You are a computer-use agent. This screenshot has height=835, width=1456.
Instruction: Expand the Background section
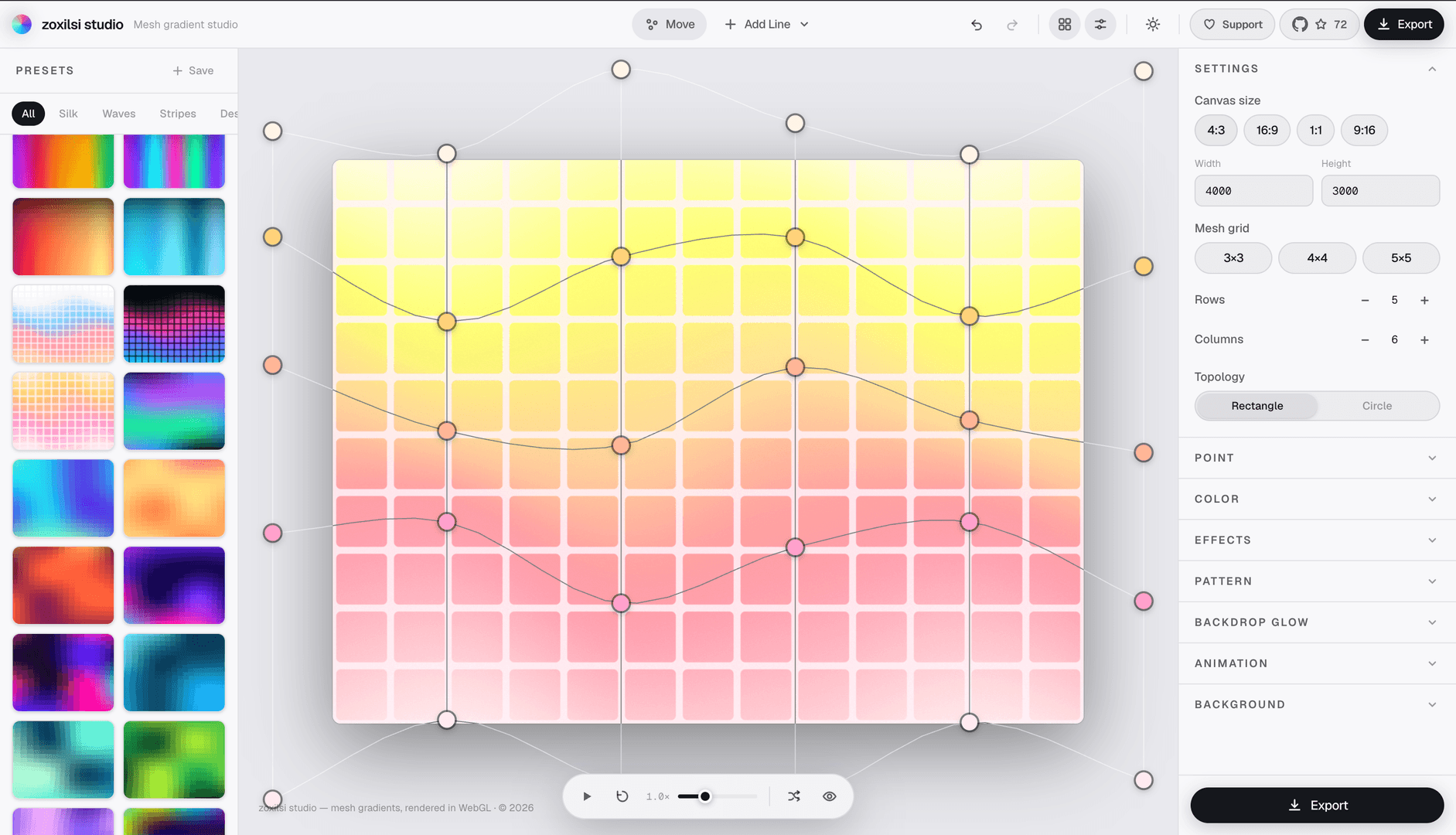(1317, 704)
